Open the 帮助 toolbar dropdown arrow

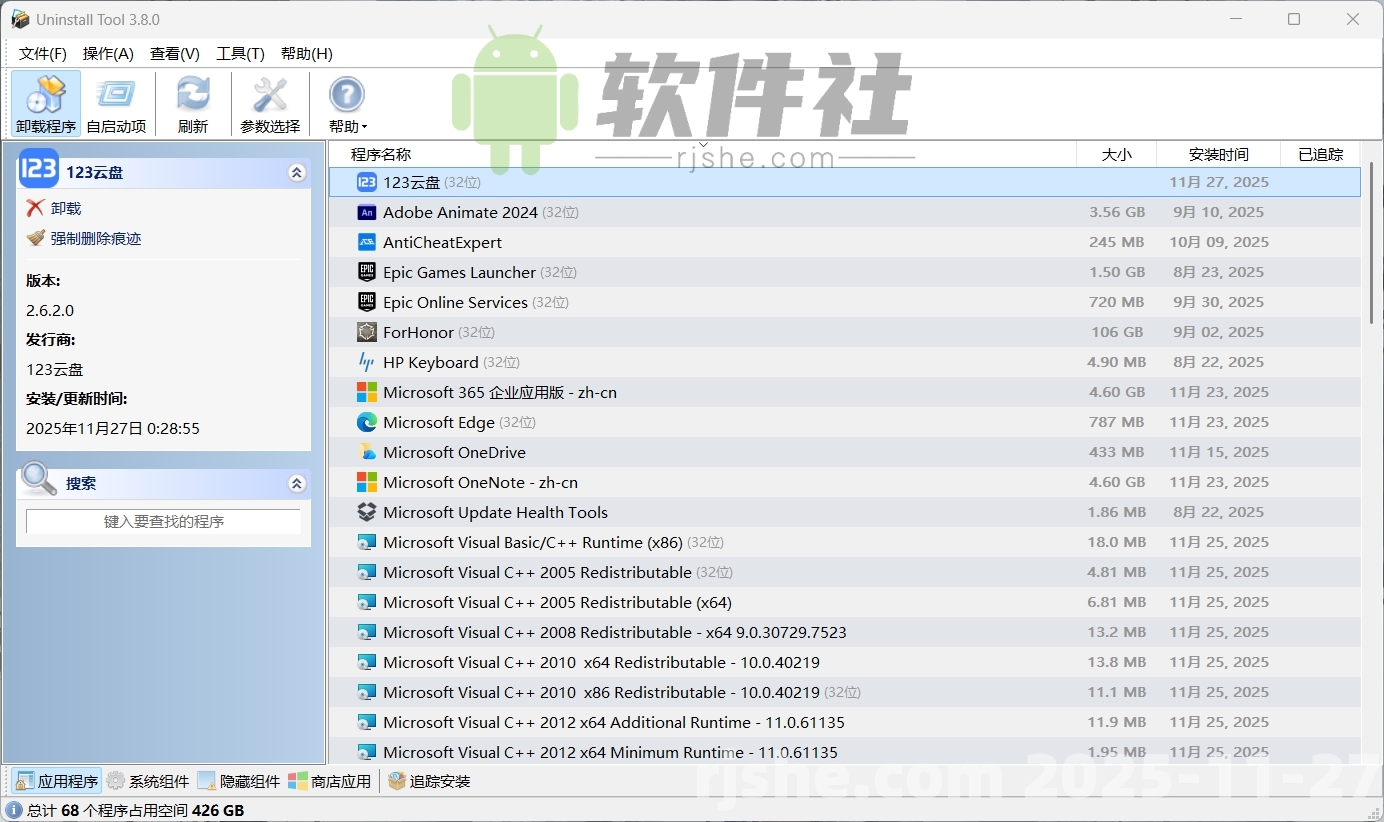(366, 126)
